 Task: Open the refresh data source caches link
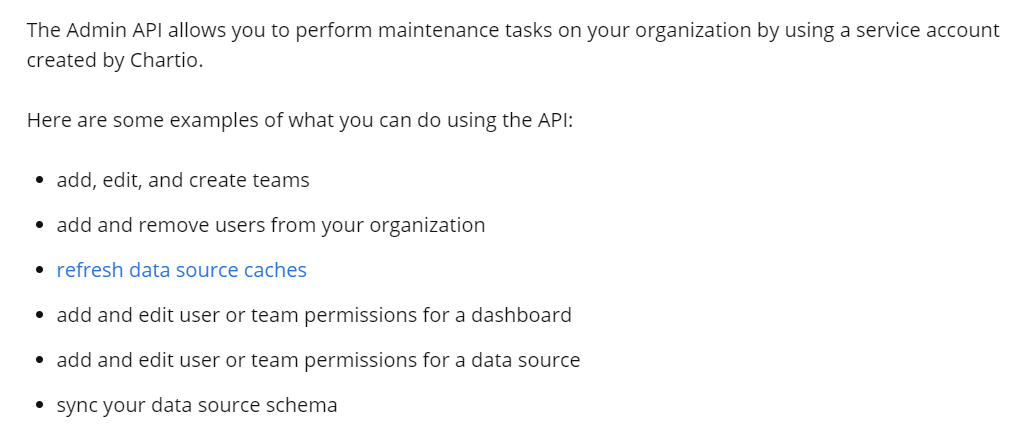pos(182,269)
